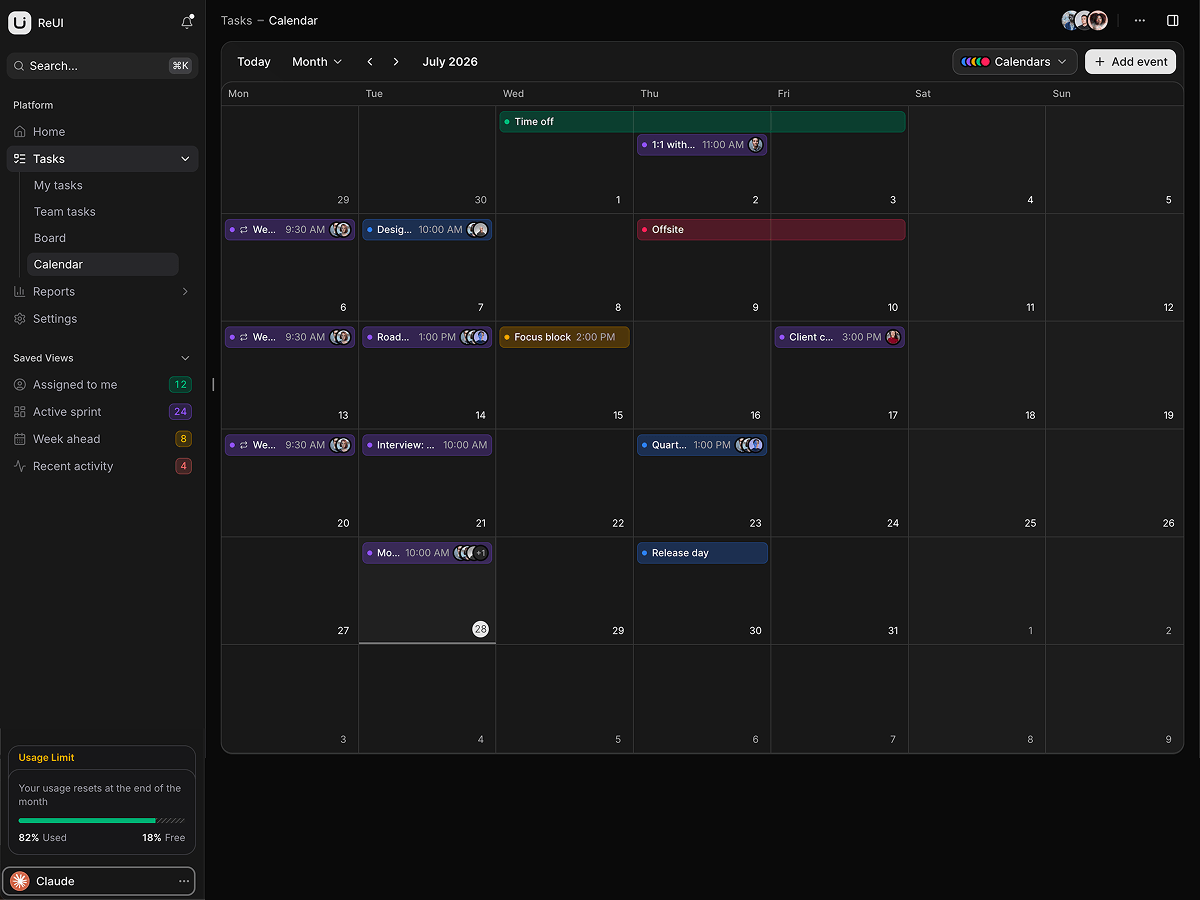Click the Calendars color dots
Image resolution: width=1200 pixels, height=900 pixels.
(975, 62)
